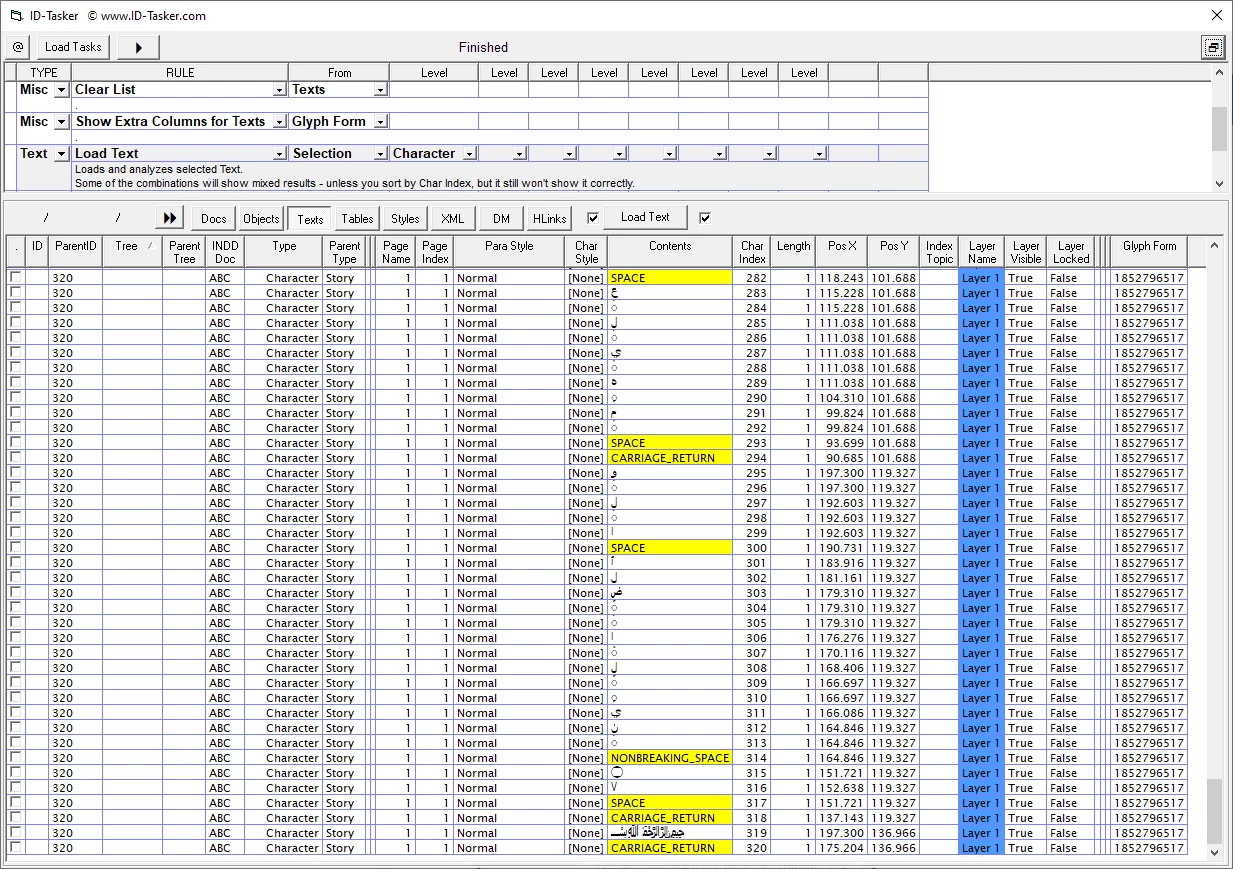This screenshot has height=869, width=1233.
Task: Click the Layer 1 cell in Char Index 282 row
Action: 981,278
